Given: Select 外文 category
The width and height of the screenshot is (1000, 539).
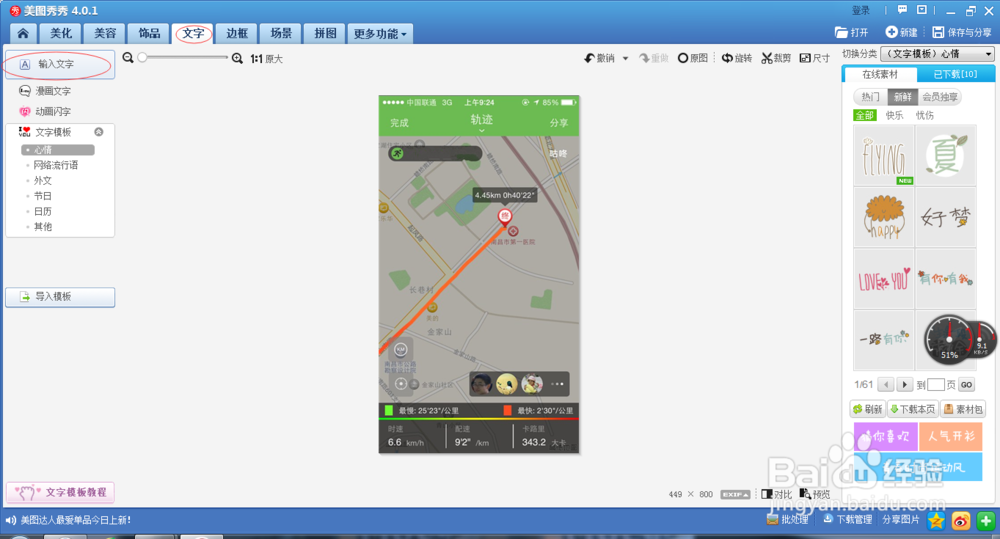Looking at the screenshot, I should [x=43, y=181].
